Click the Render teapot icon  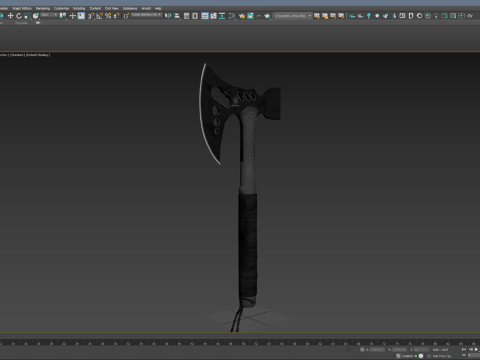[x=267, y=16]
